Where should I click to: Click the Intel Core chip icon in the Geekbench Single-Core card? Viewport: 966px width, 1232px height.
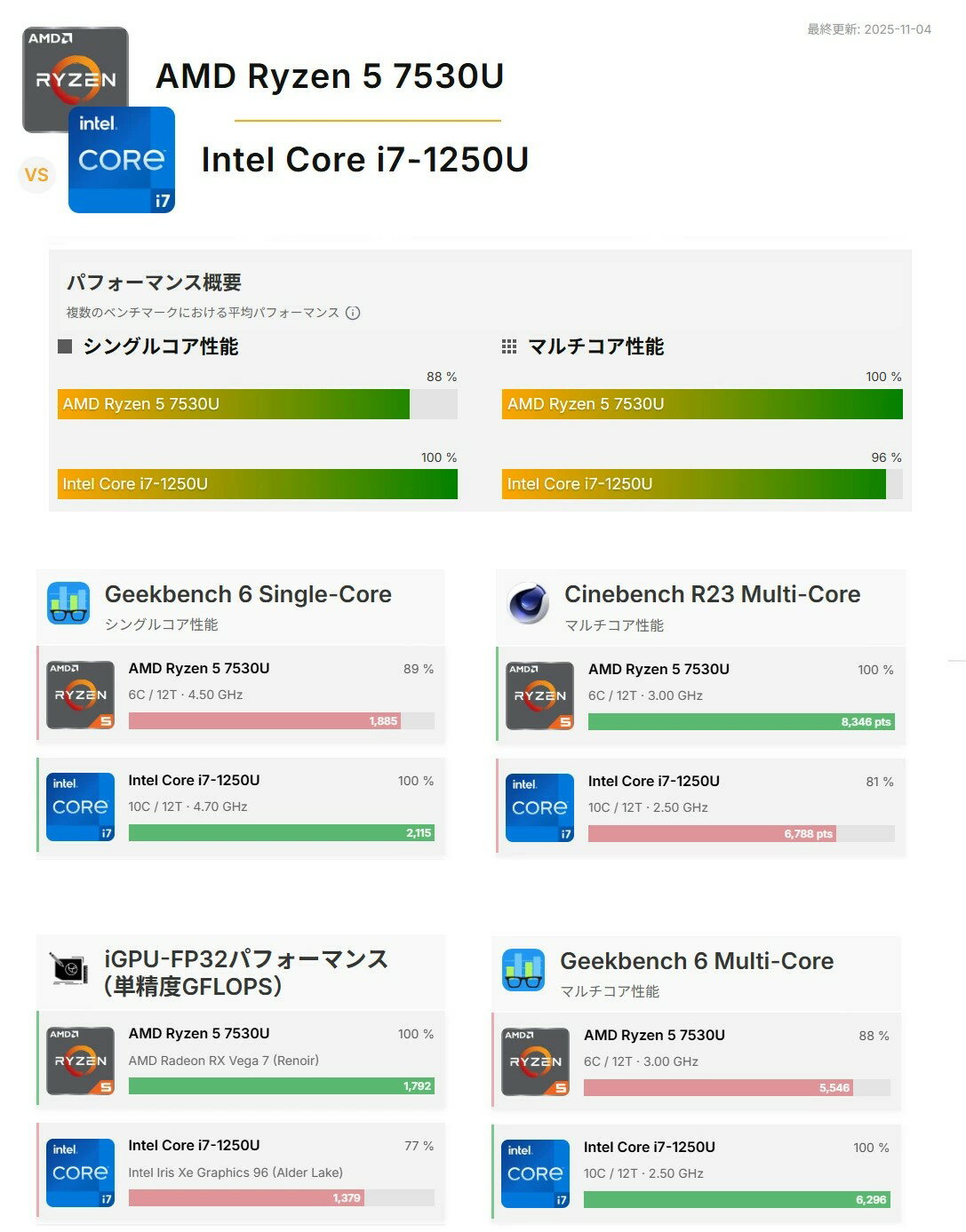80,807
